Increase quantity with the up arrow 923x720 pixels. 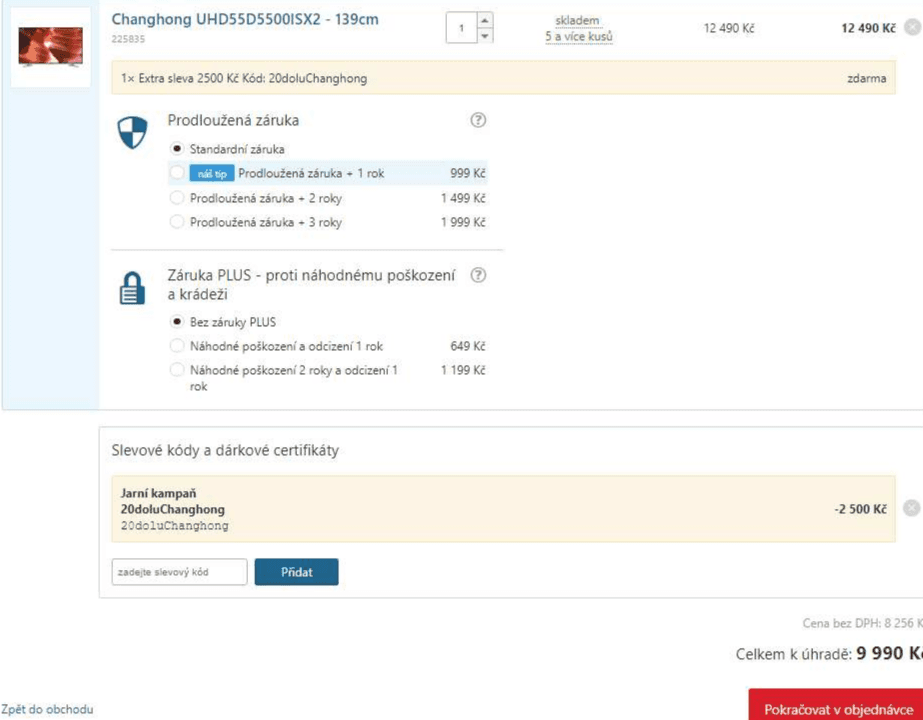point(484,20)
